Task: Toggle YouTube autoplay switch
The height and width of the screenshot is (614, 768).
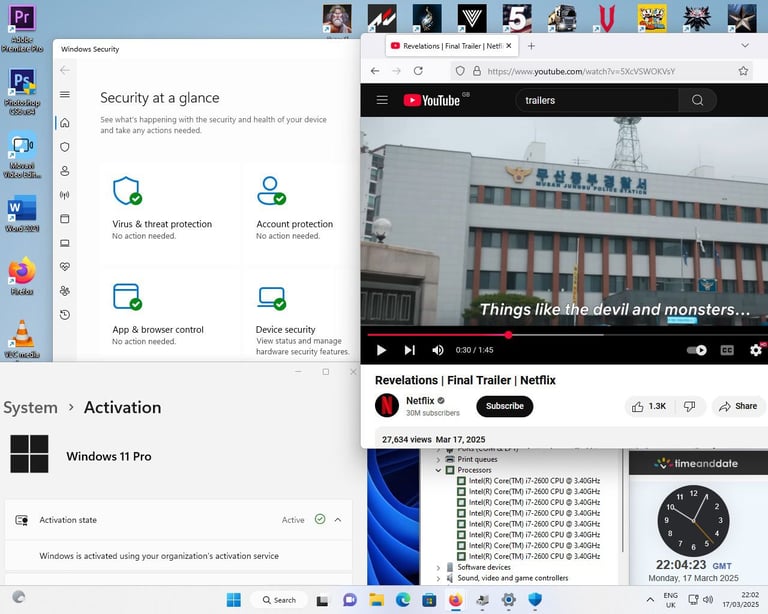Action: (696, 350)
